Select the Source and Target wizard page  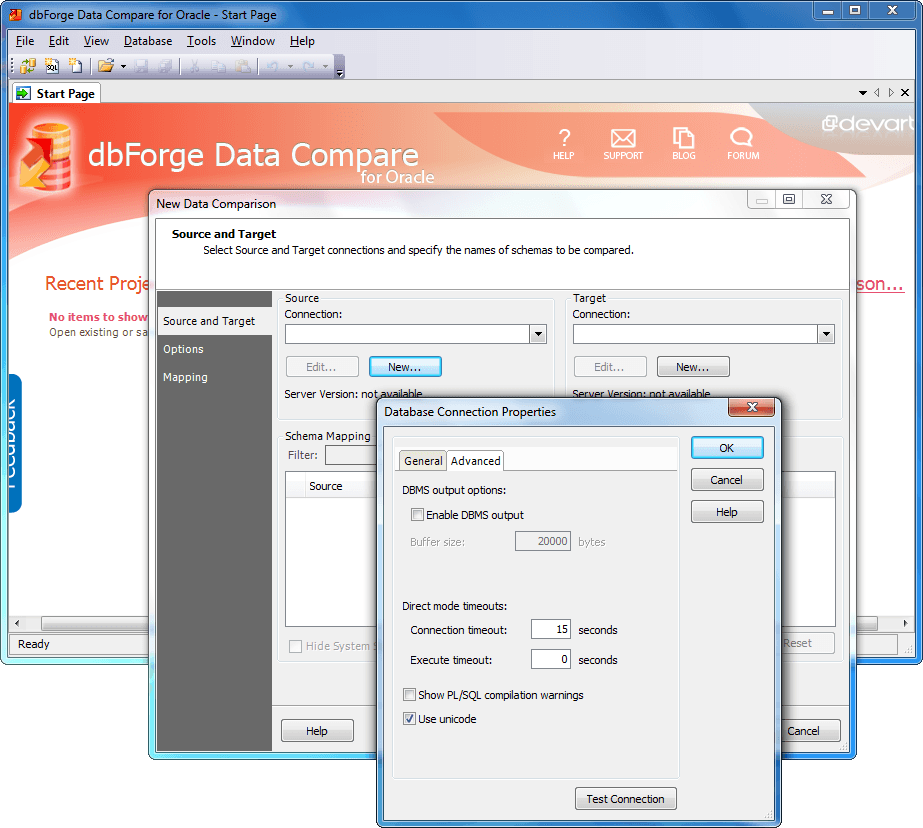(214, 321)
